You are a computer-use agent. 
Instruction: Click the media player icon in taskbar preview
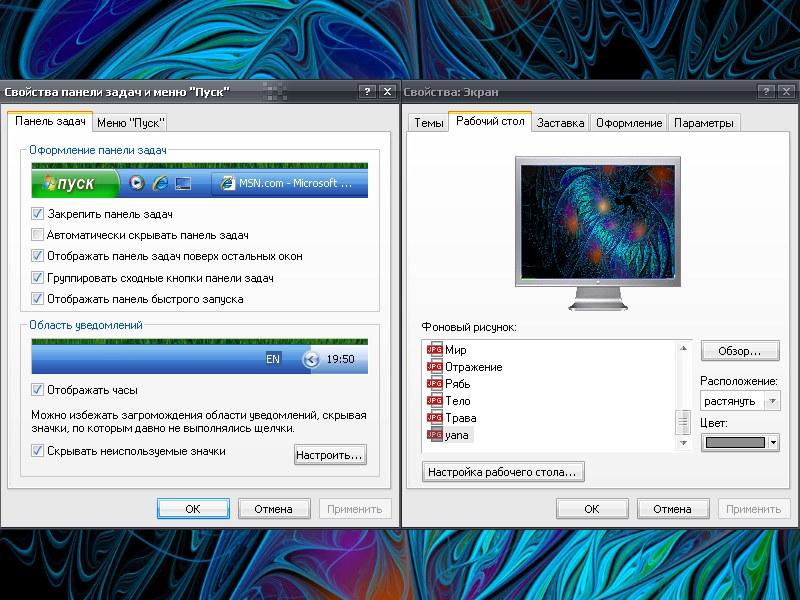pos(136,183)
